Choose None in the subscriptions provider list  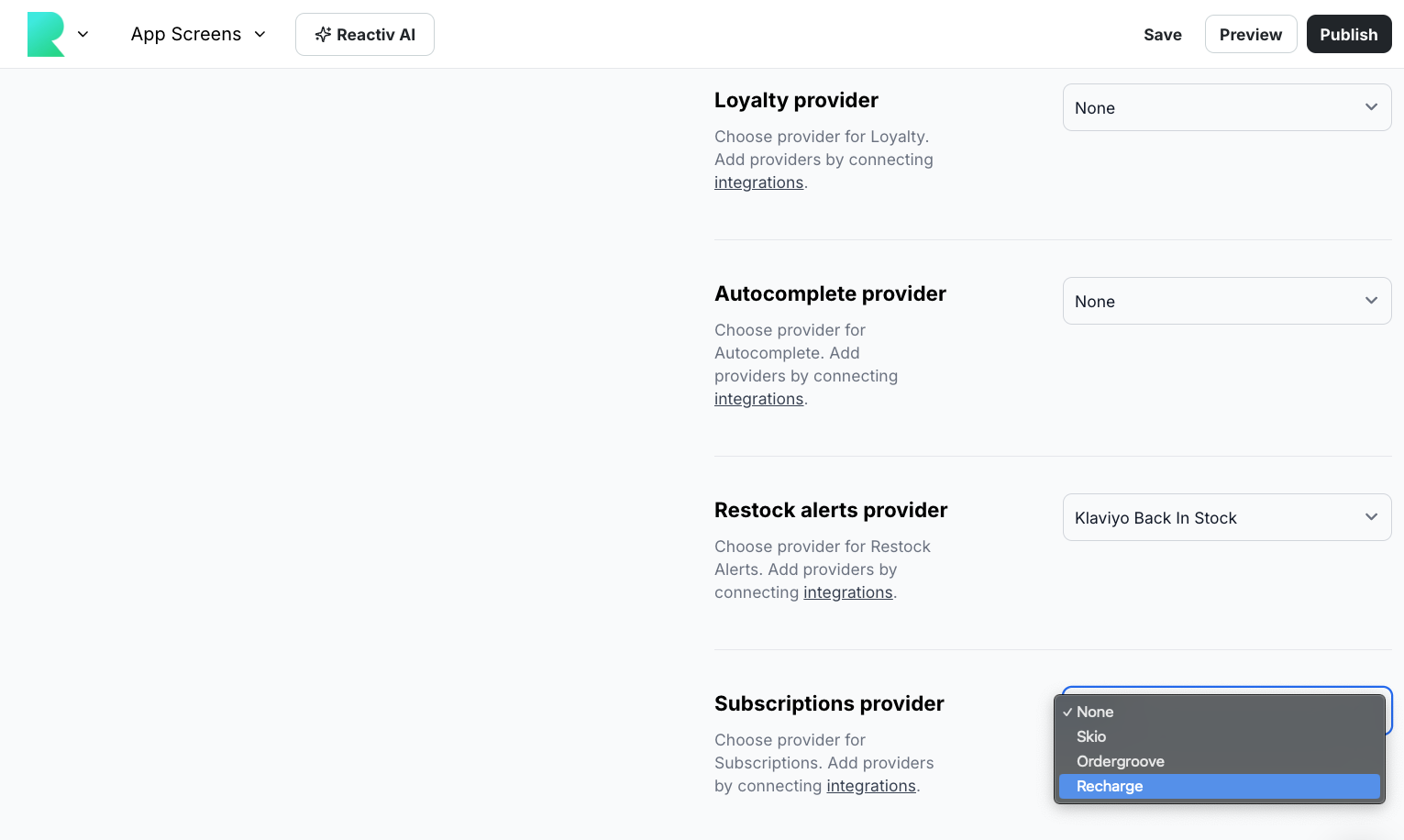point(1095,712)
